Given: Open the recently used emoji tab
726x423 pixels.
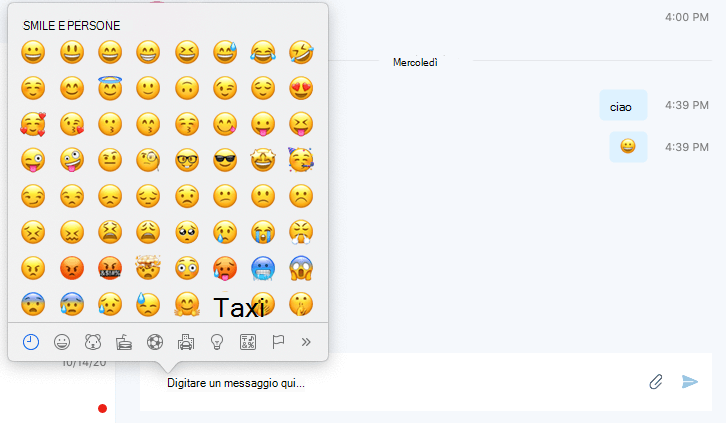Looking at the screenshot, I should coord(31,342).
